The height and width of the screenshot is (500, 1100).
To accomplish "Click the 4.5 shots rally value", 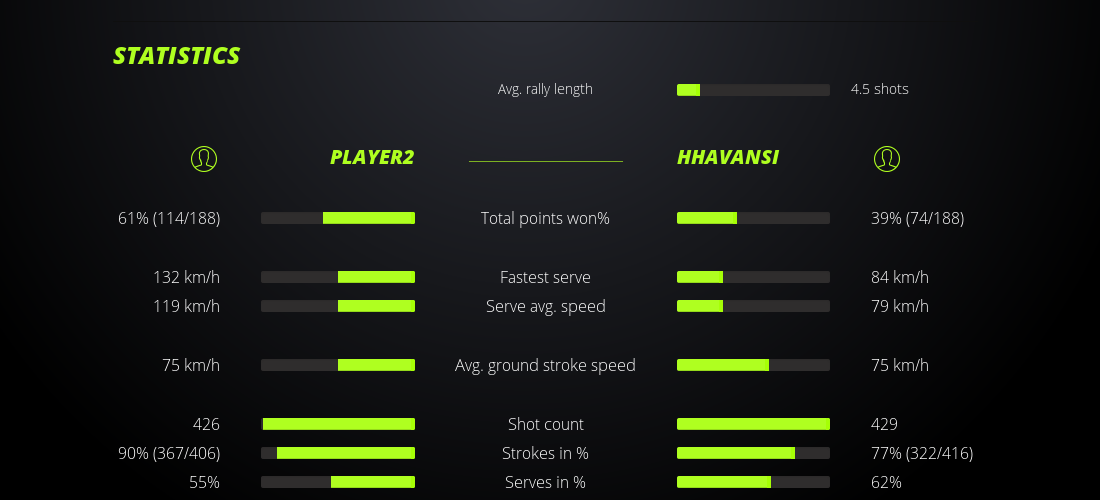I will click(880, 89).
